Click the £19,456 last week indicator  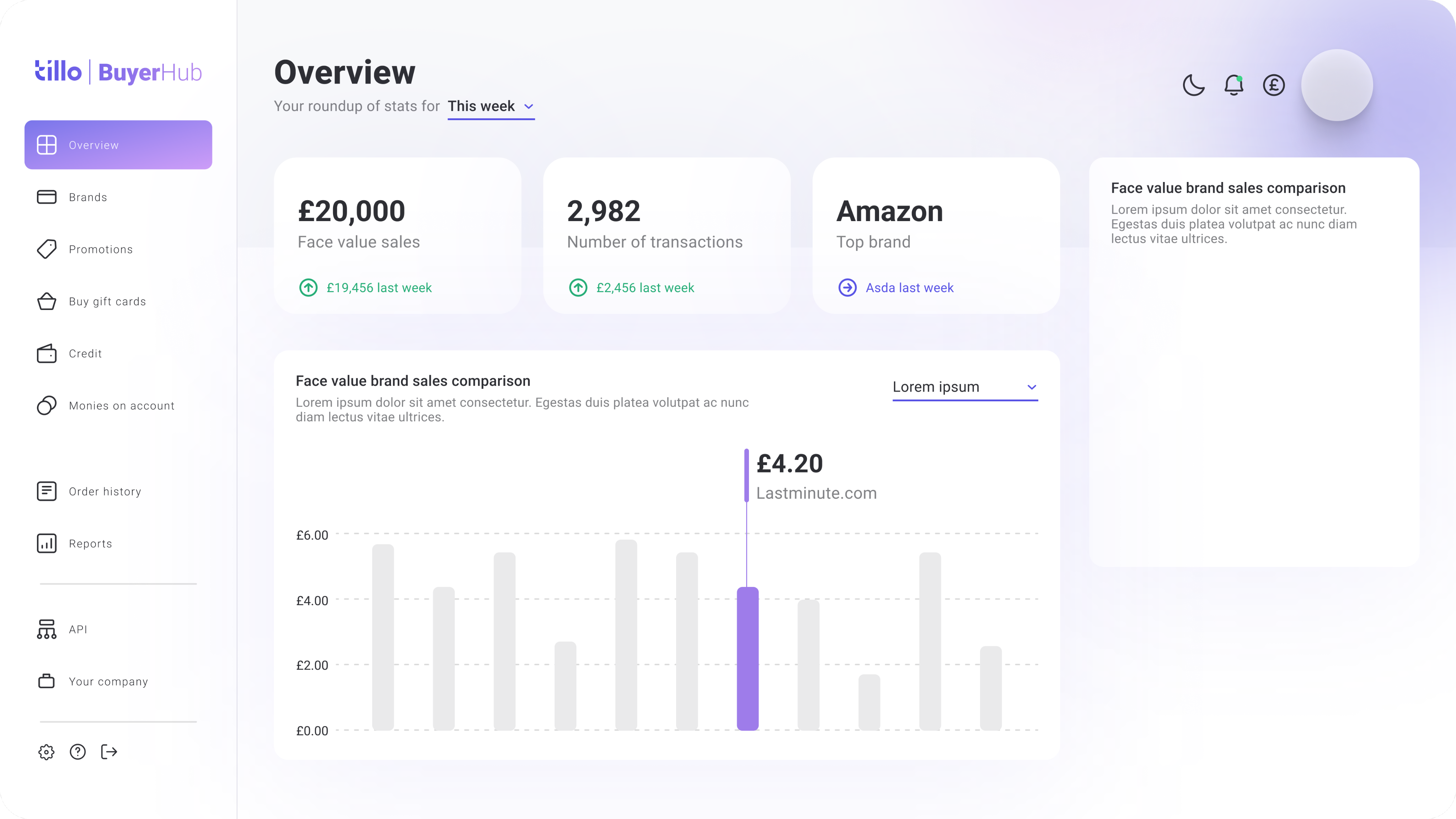coord(379,288)
